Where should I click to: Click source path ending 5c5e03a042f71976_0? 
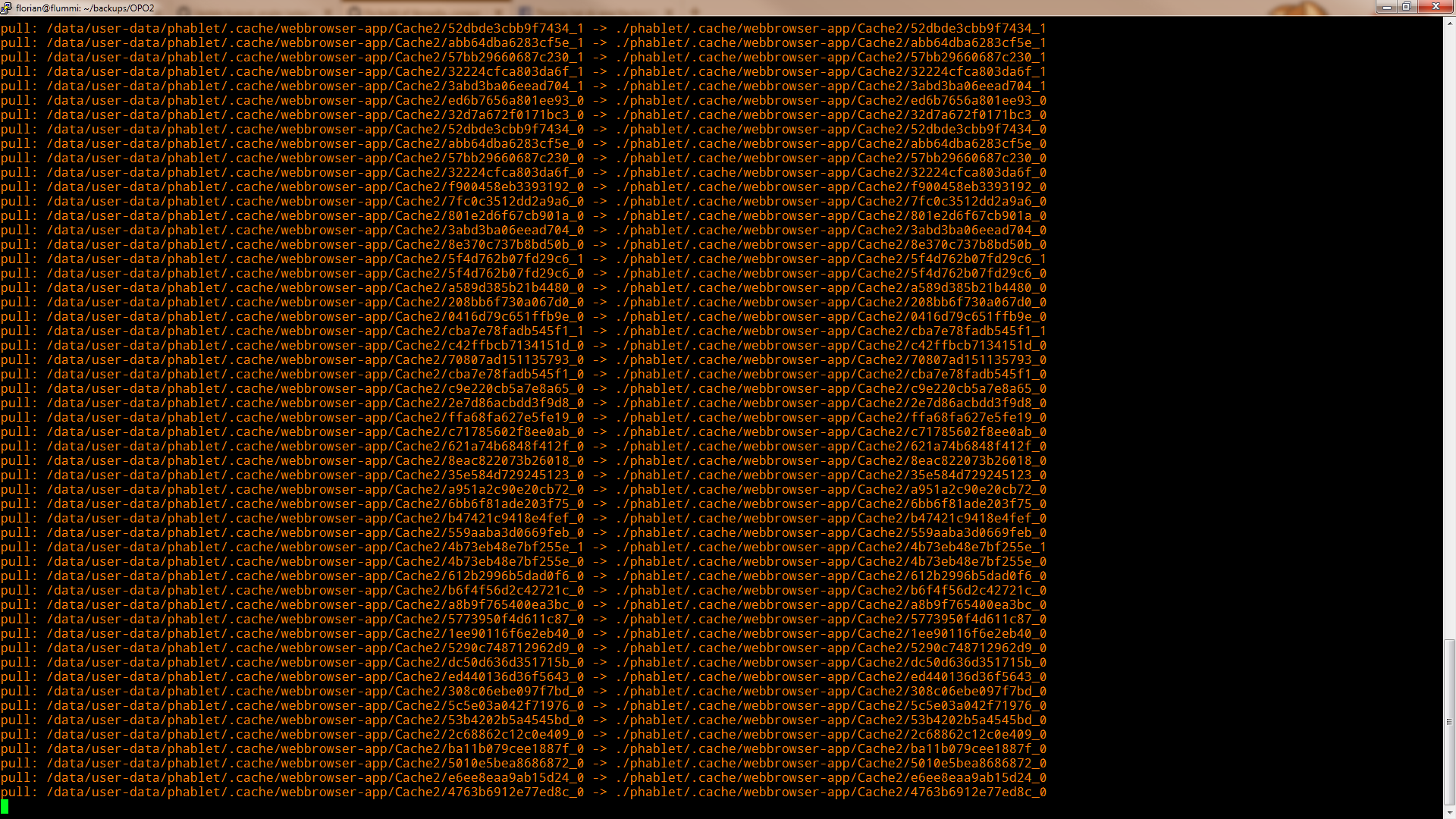315,705
